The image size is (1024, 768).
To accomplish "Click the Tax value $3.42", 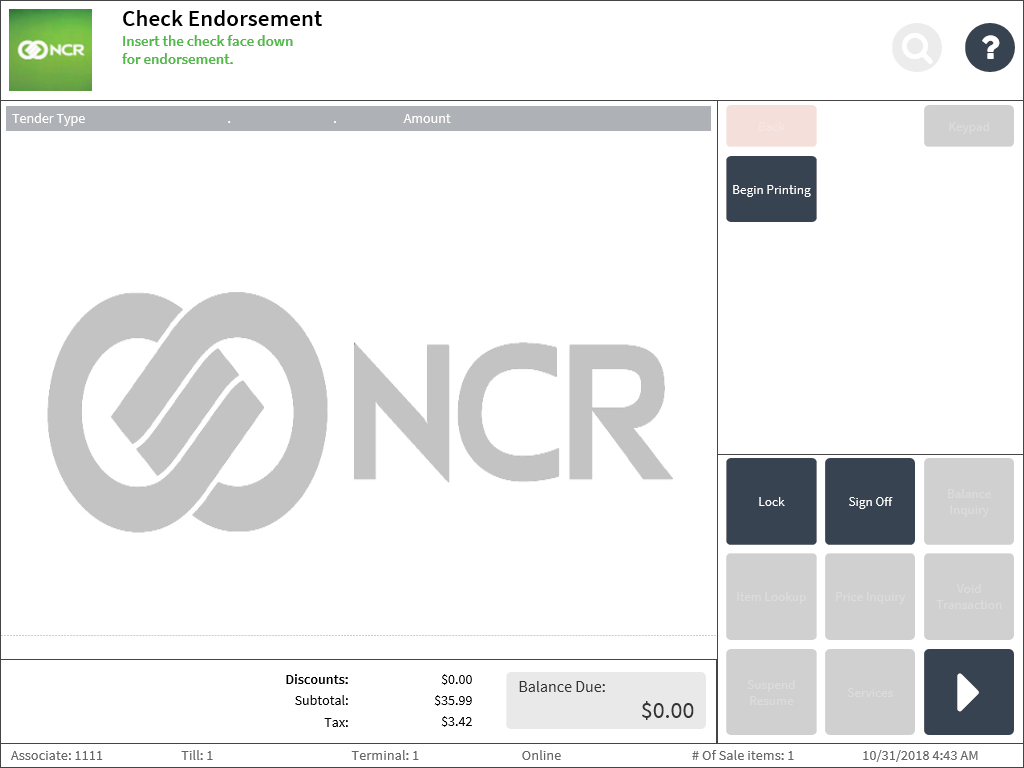I will point(456,722).
